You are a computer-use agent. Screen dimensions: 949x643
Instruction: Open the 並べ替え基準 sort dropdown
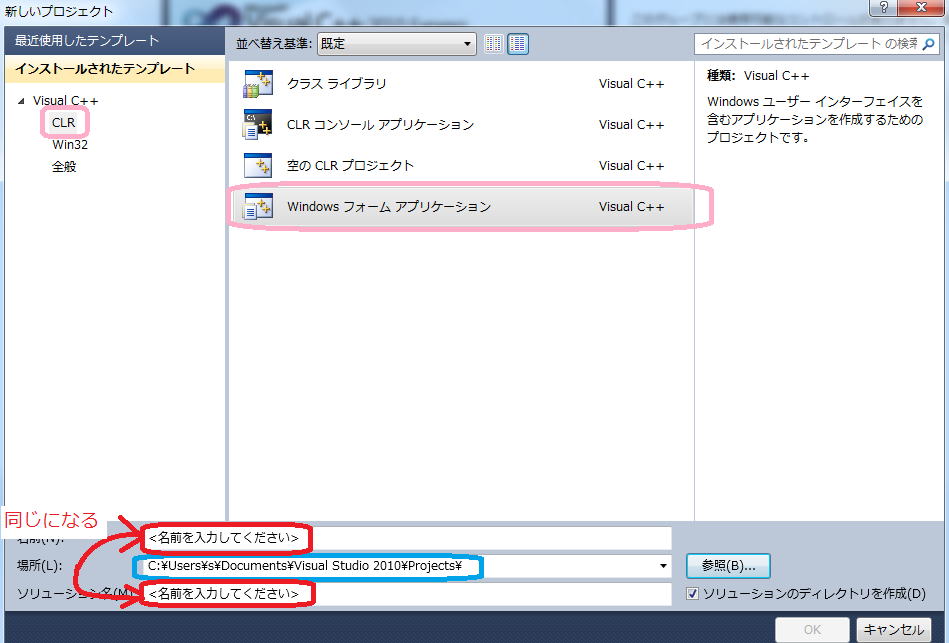point(396,44)
